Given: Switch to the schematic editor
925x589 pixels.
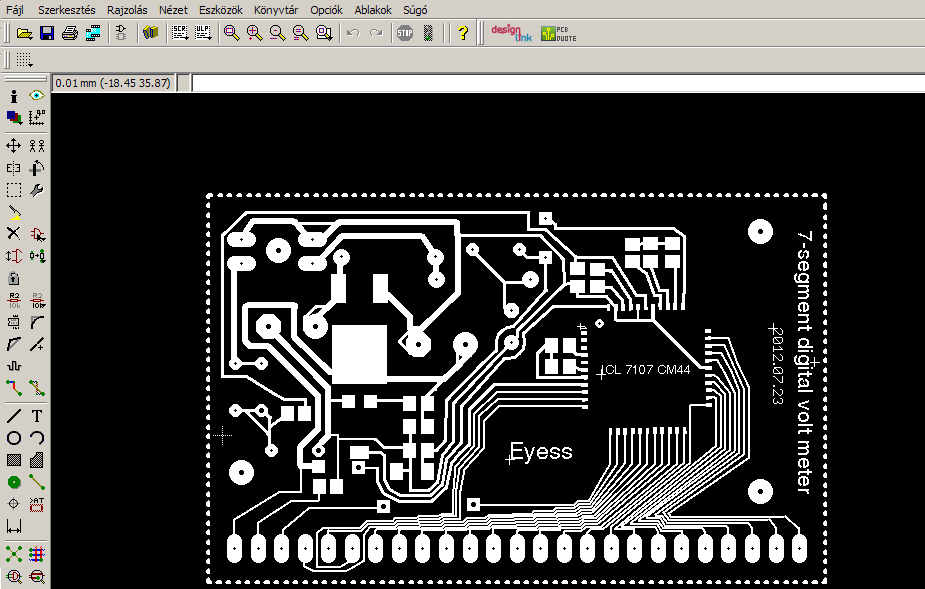Looking at the screenshot, I should [x=122, y=33].
